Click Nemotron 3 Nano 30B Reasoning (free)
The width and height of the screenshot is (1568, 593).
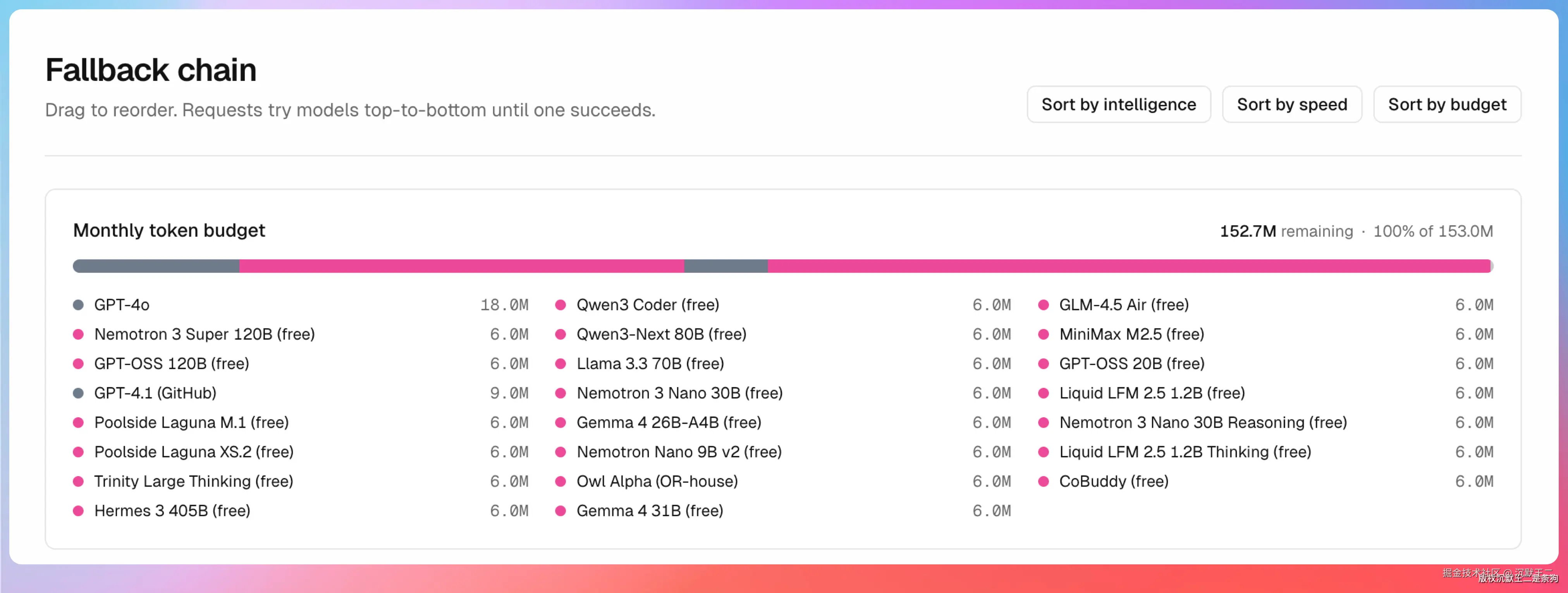[x=1203, y=422]
